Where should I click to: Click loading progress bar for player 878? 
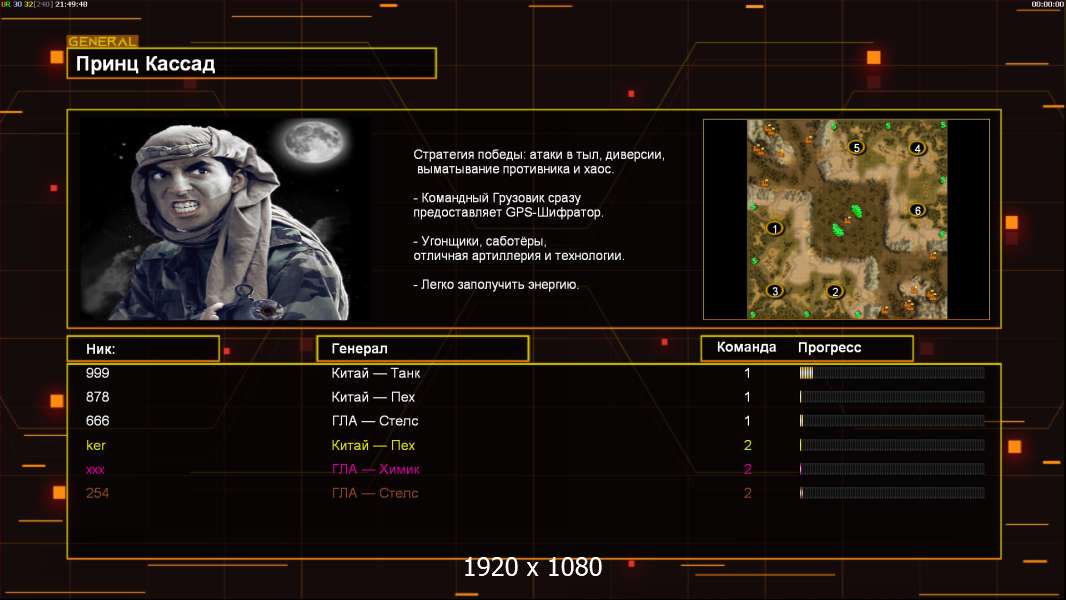892,397
